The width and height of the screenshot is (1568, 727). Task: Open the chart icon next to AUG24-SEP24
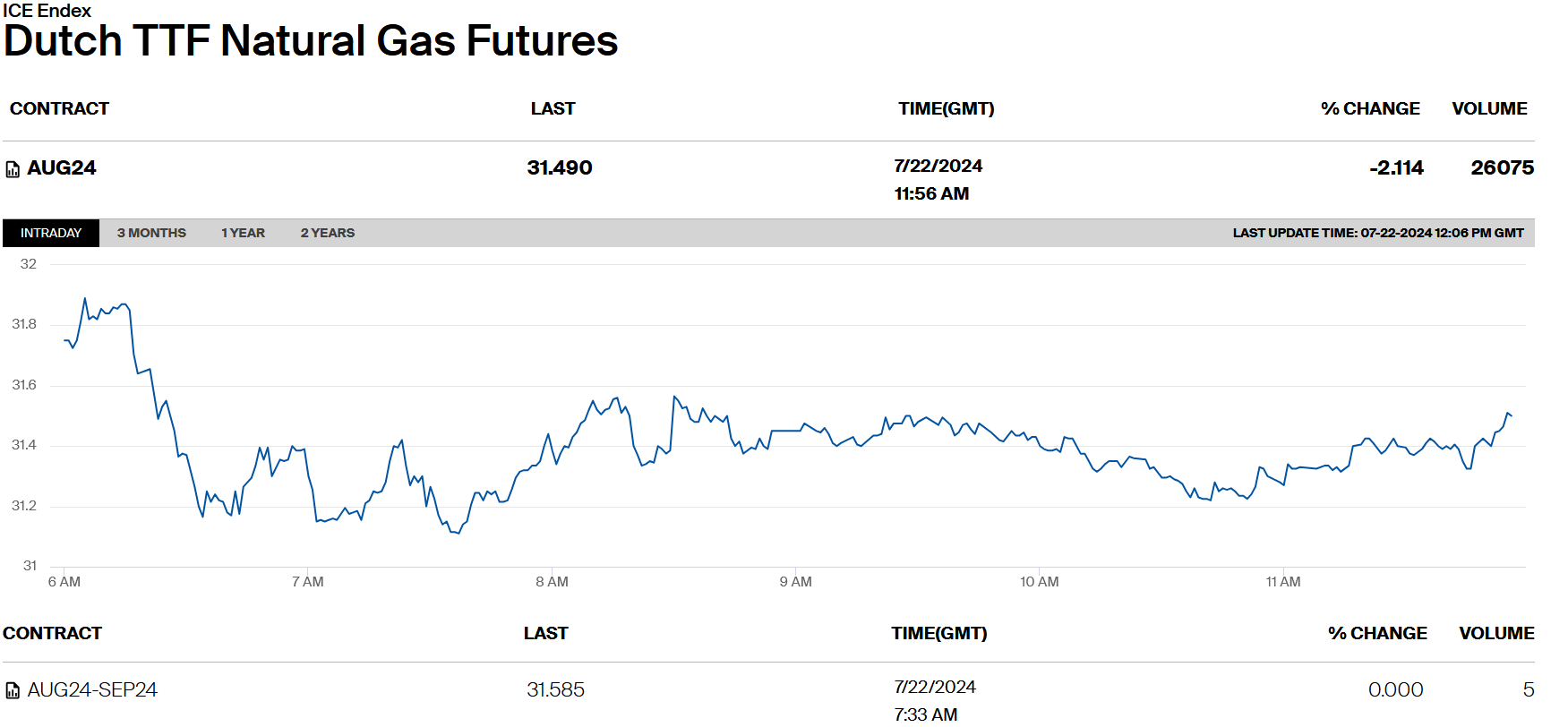click(13, 690)
